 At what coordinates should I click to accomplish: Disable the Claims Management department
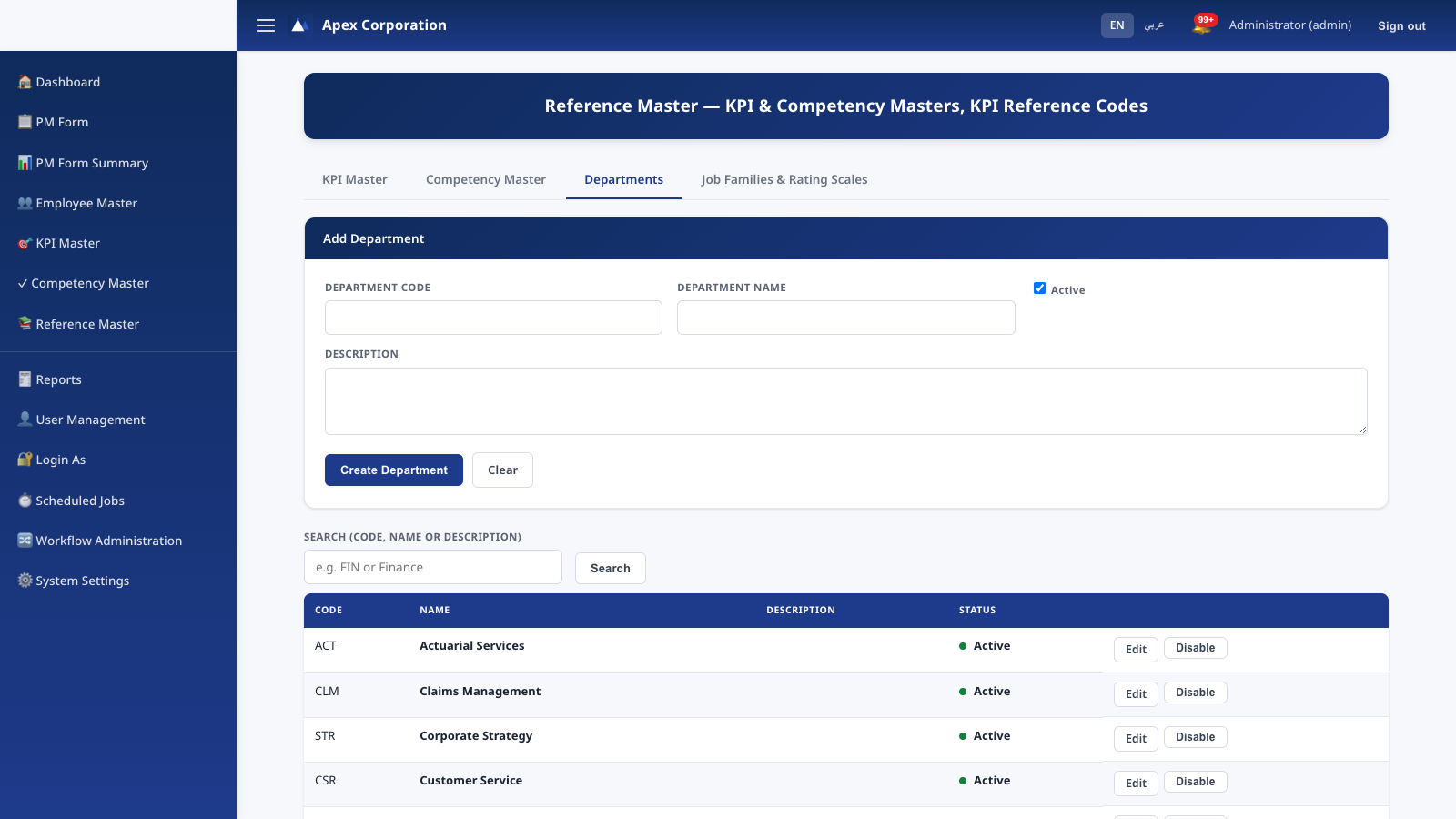click(1195, 693)
